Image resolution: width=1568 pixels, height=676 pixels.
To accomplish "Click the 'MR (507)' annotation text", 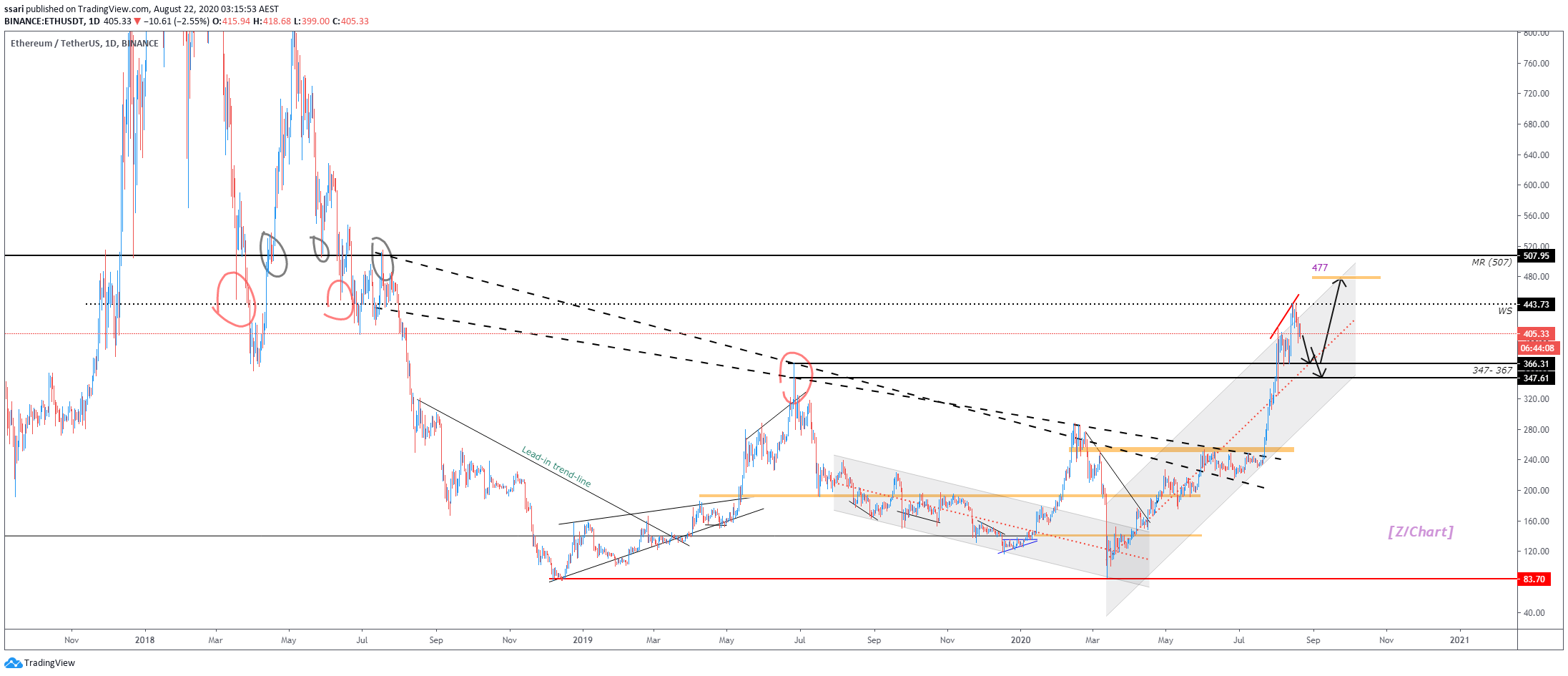I will pos(1491,263).
